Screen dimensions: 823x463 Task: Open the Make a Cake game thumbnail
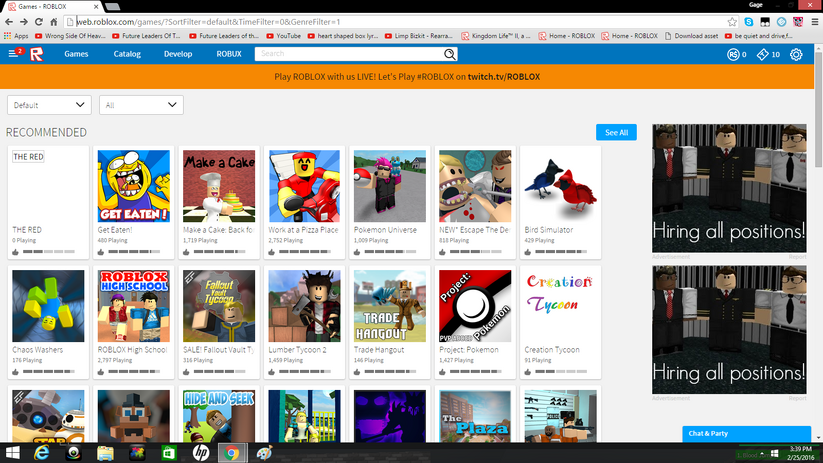click(x=219, y=186)
